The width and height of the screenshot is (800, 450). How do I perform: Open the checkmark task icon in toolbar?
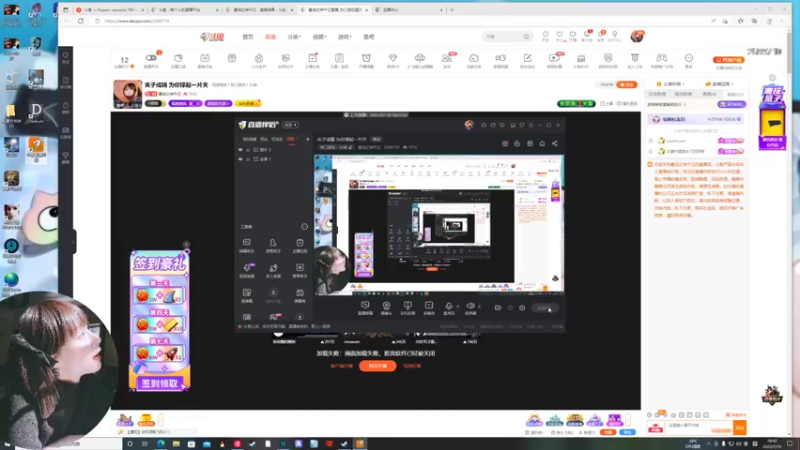[312, 58]
